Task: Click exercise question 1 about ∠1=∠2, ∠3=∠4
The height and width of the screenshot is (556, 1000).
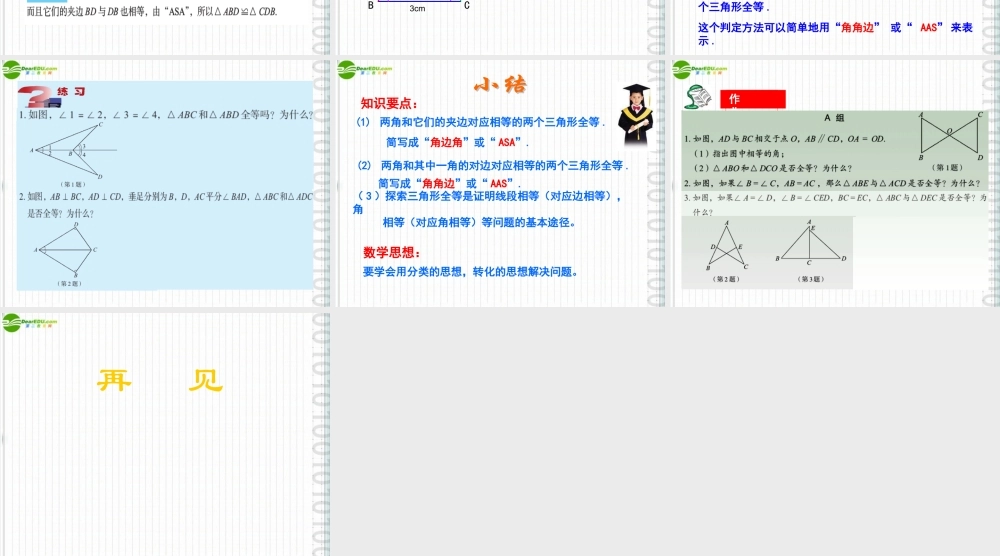Action: (x=166, y=115)
